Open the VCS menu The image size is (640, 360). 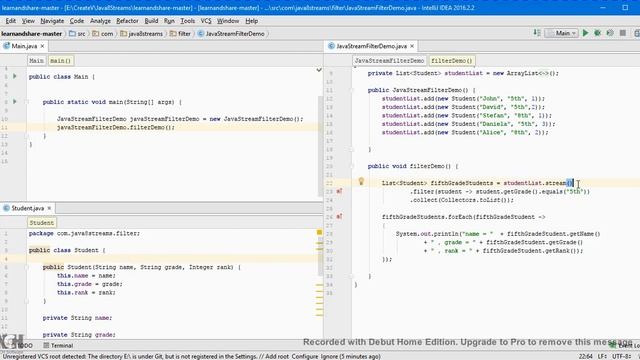pyautogui.click(x=206, y=21)
